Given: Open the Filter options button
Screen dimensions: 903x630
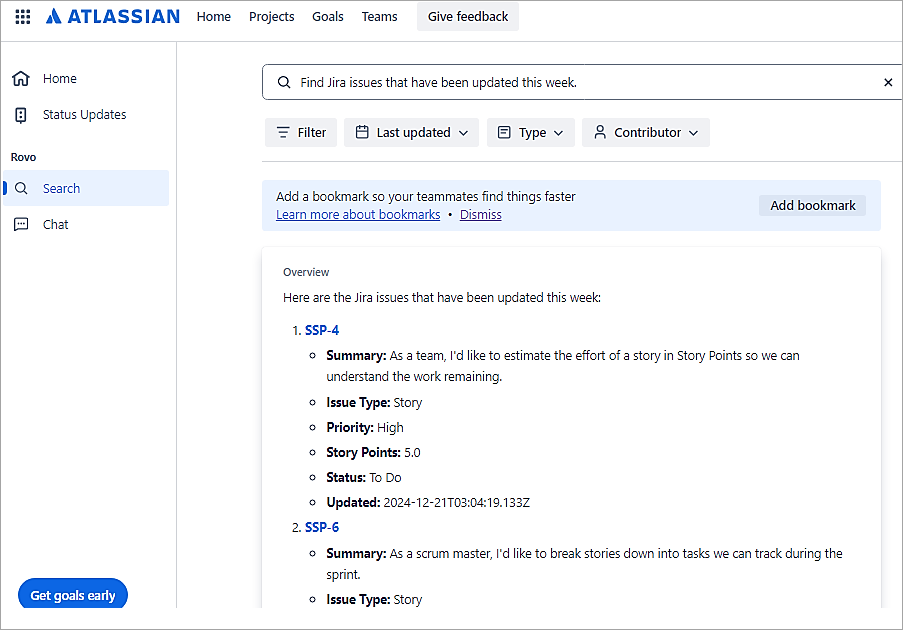Looking at the screenshot, I should (301, 133).
